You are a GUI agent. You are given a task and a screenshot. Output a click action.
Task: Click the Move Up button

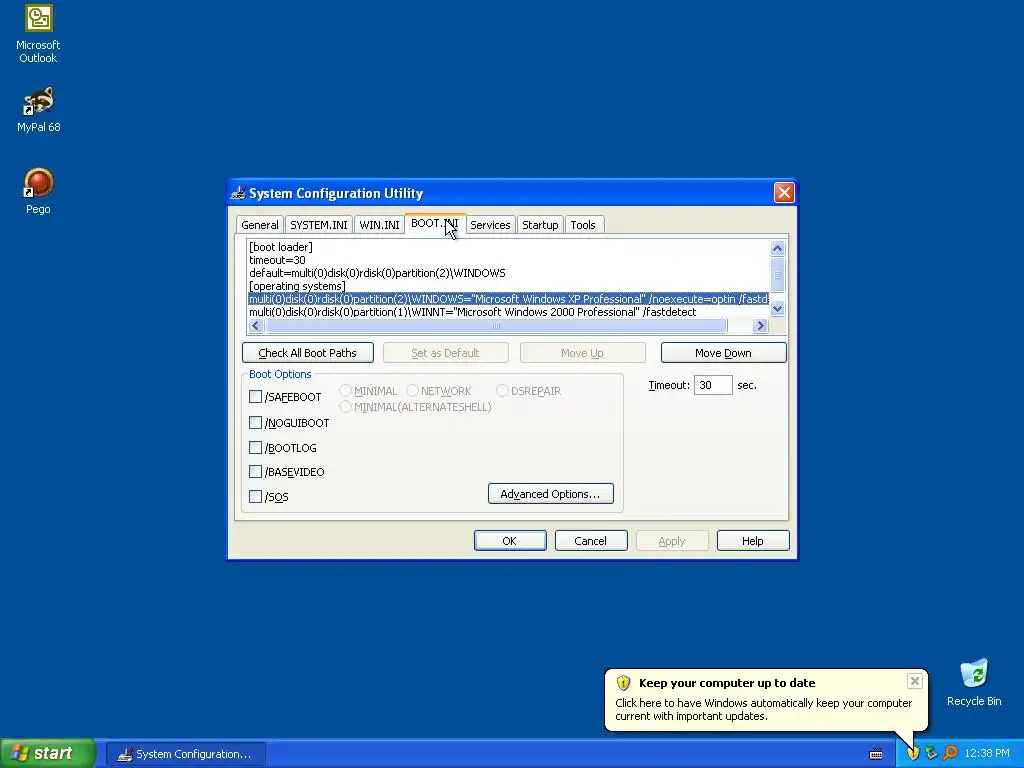pos(582,353)
